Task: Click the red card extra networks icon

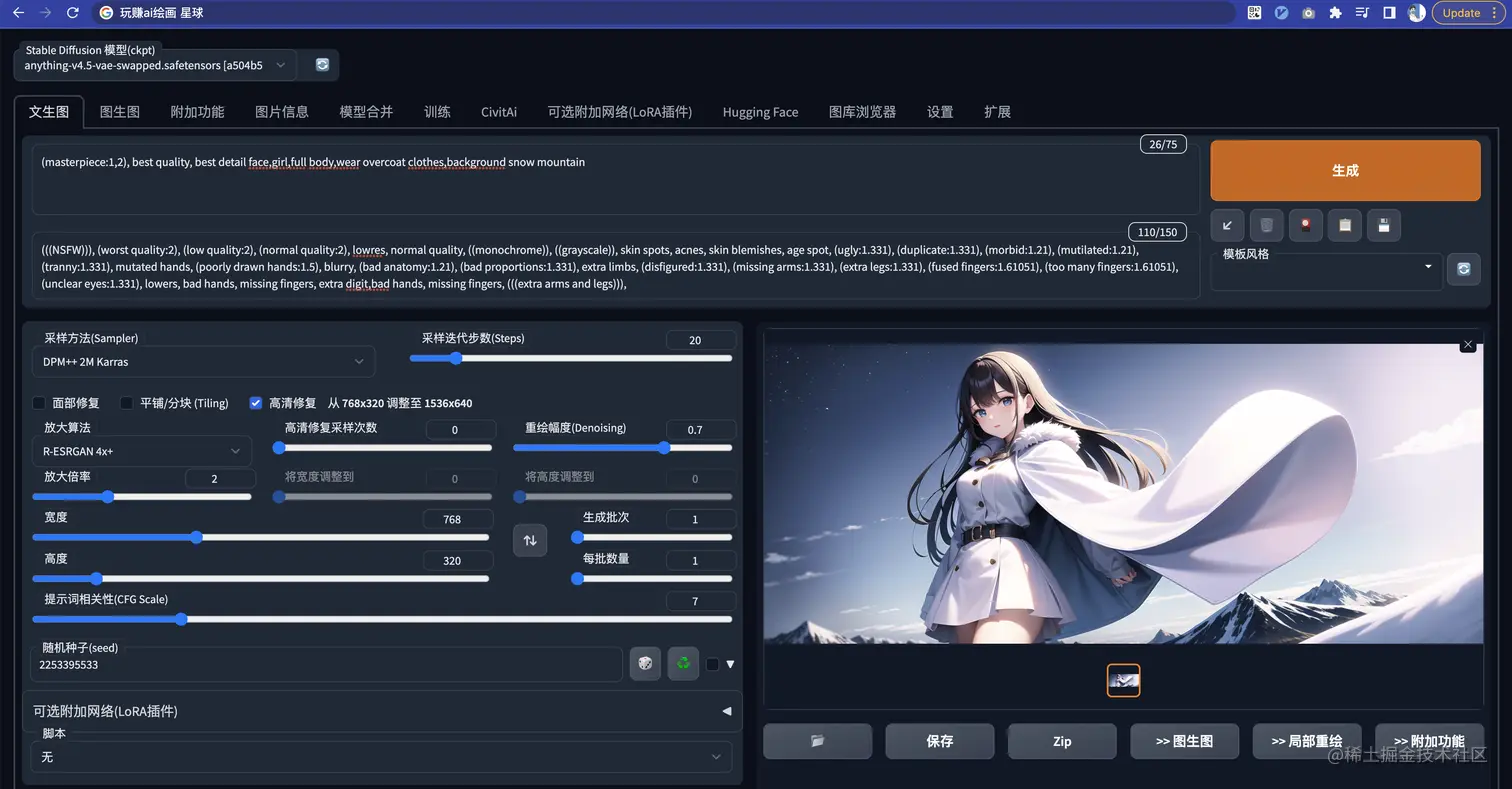Action: coord(1305,225)
